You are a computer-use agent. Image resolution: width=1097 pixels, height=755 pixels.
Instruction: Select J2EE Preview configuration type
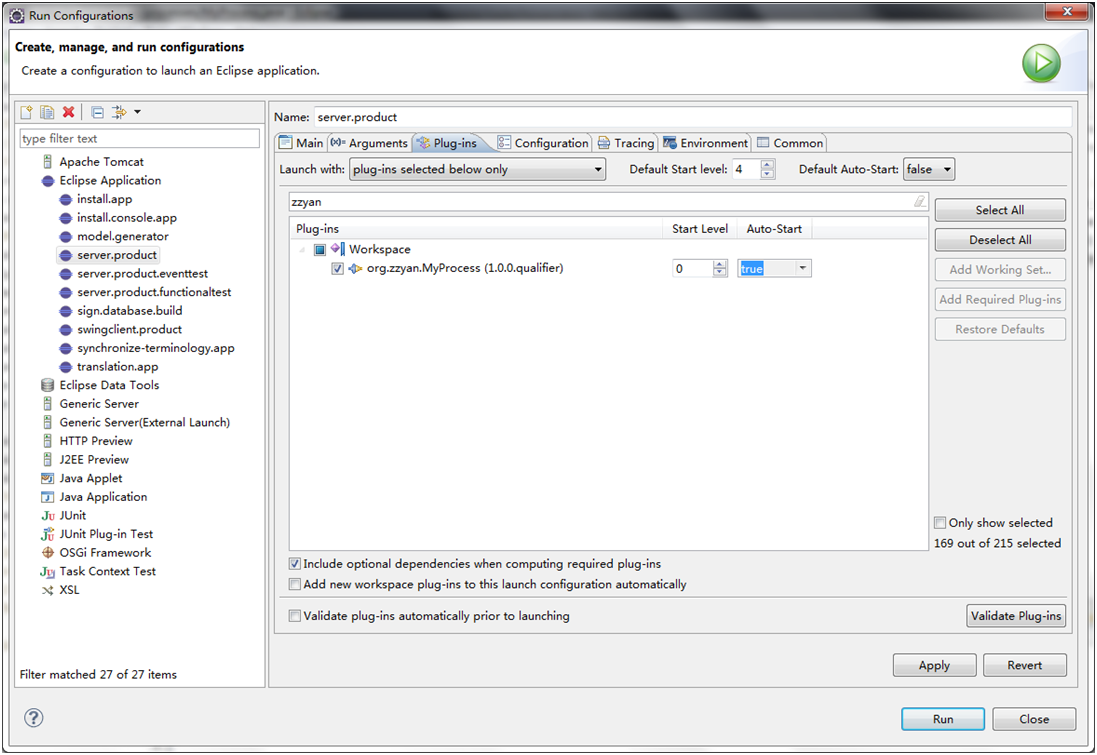(x=94, y=460)
